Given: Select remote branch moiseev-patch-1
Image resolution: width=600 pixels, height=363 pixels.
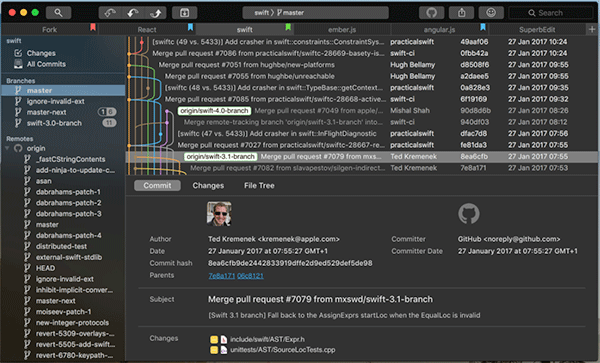Looking at the screenshot, I should pyautogui.click(x=63, y=312).
